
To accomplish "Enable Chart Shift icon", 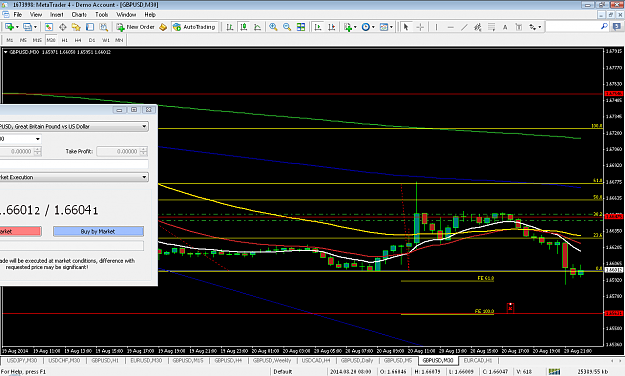I will pos(332,27).
